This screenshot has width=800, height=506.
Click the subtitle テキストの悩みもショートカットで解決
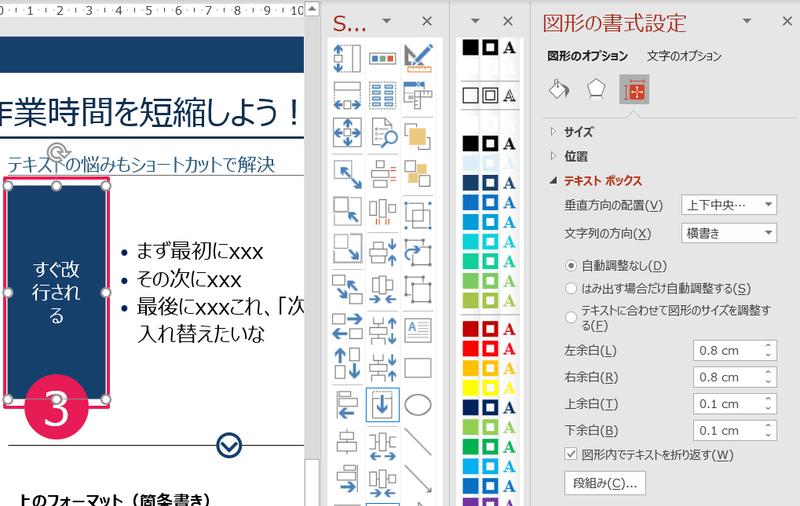pyautogui.click(x=141, y=165)
